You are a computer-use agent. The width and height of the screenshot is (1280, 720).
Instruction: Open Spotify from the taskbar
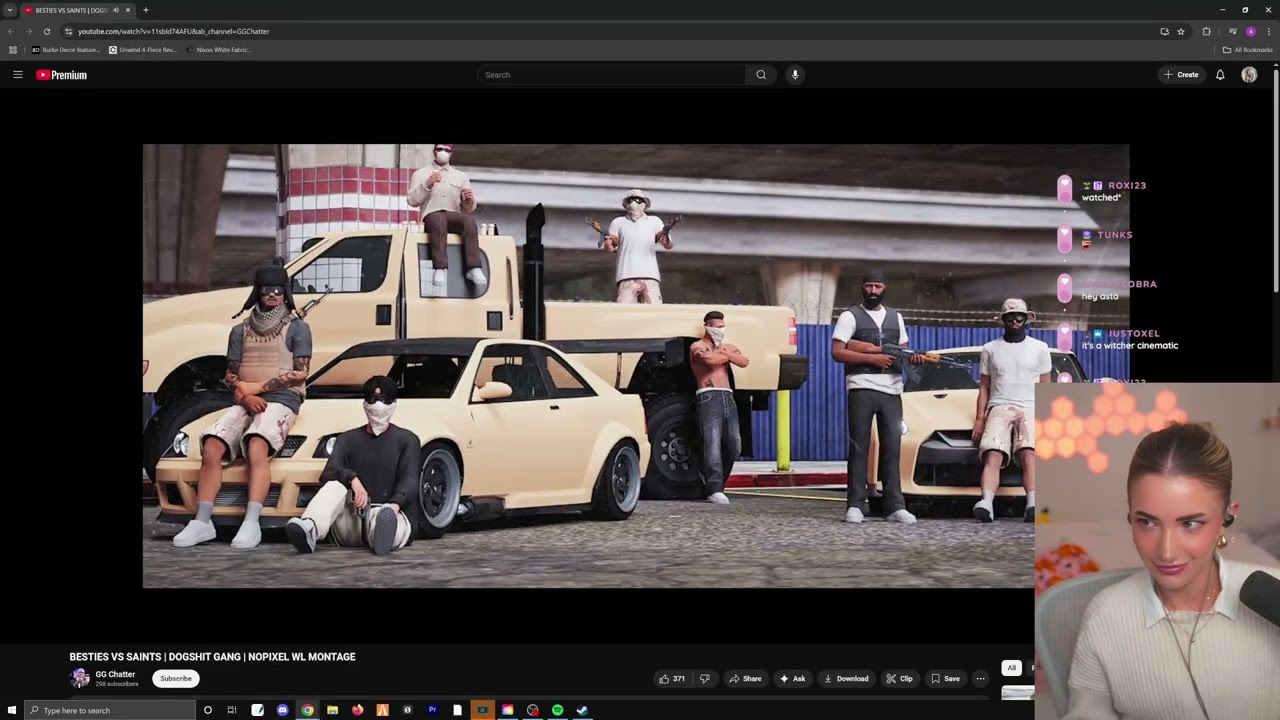click(x=557, y=710)
